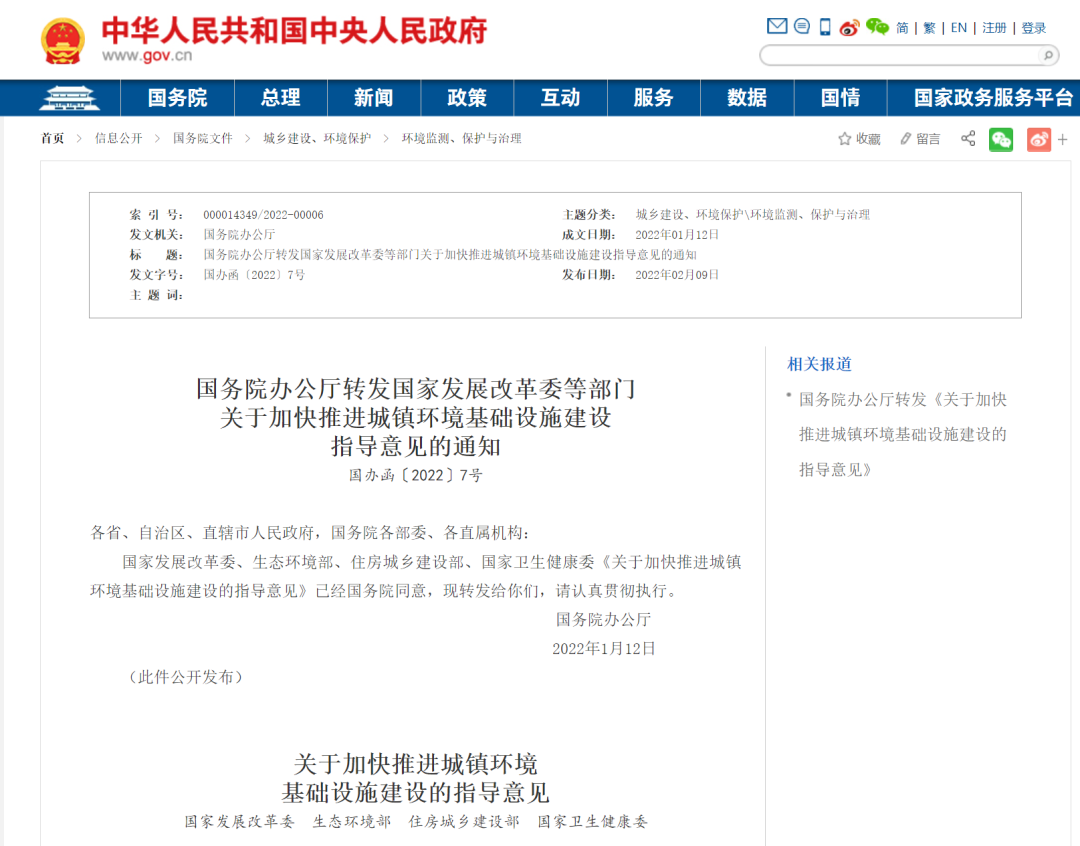This screenshot has height=846, width=1080.
Task: Share article via the red Weibo icon
Action: click(1037, 139)
